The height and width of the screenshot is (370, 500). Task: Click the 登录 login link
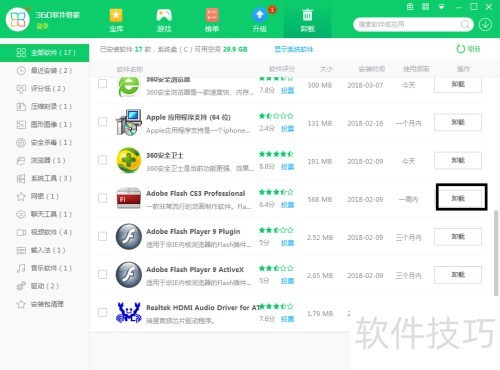[42, 26]
